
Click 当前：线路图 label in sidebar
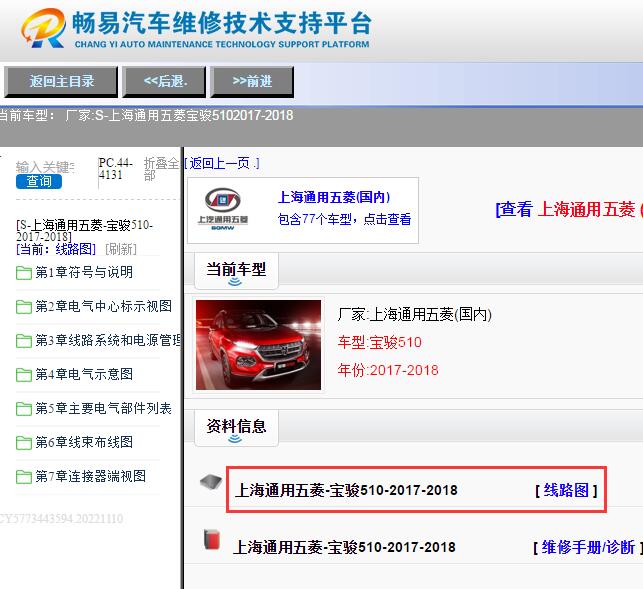[x=56, y=249]
